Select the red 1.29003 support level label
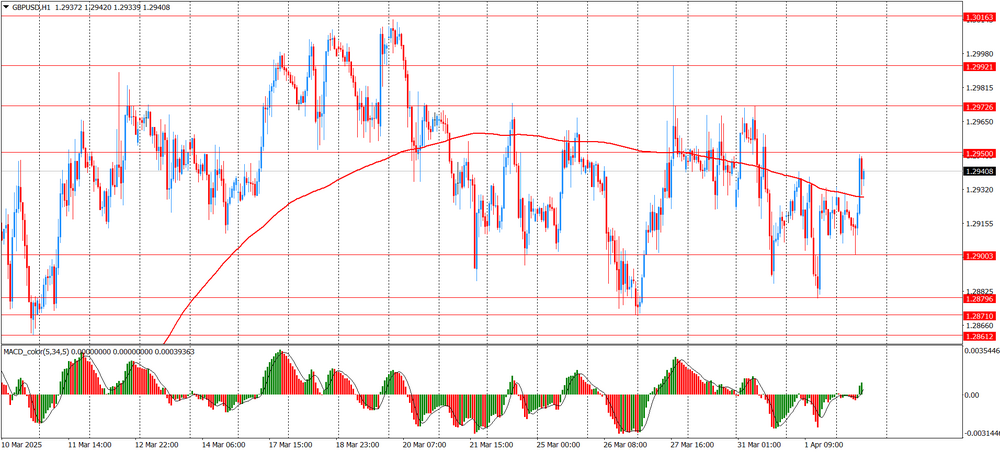Viewport: 1000px width, 452px height. point(979,255)
